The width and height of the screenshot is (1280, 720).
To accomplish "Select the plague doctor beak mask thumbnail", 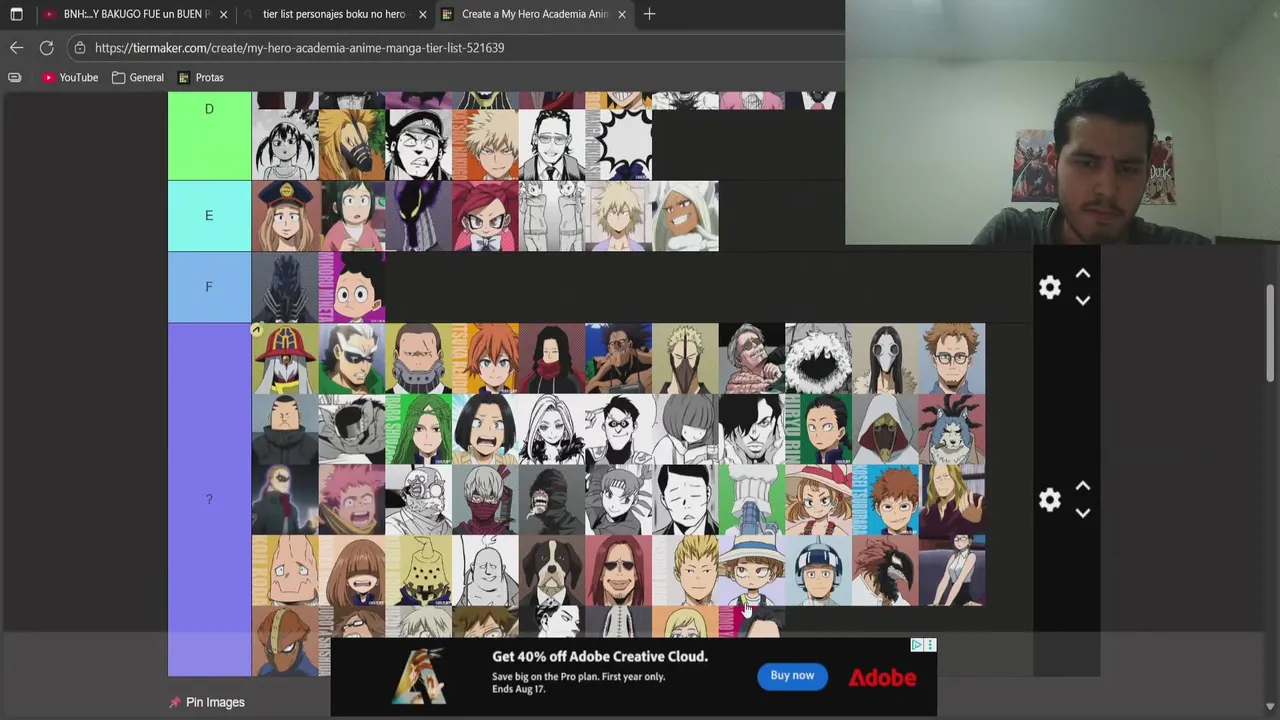I will tap(885, 358).
